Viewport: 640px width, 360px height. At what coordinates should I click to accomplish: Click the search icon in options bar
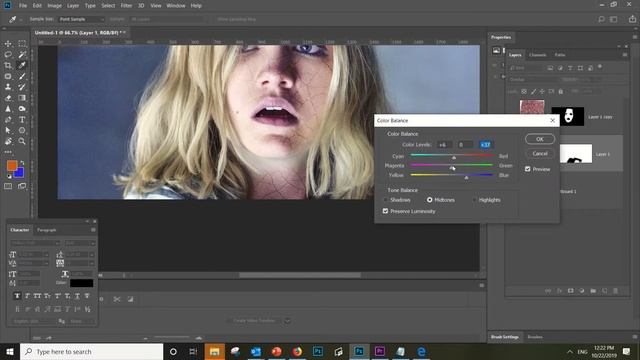pyautogui.click(x=601, y=19)
